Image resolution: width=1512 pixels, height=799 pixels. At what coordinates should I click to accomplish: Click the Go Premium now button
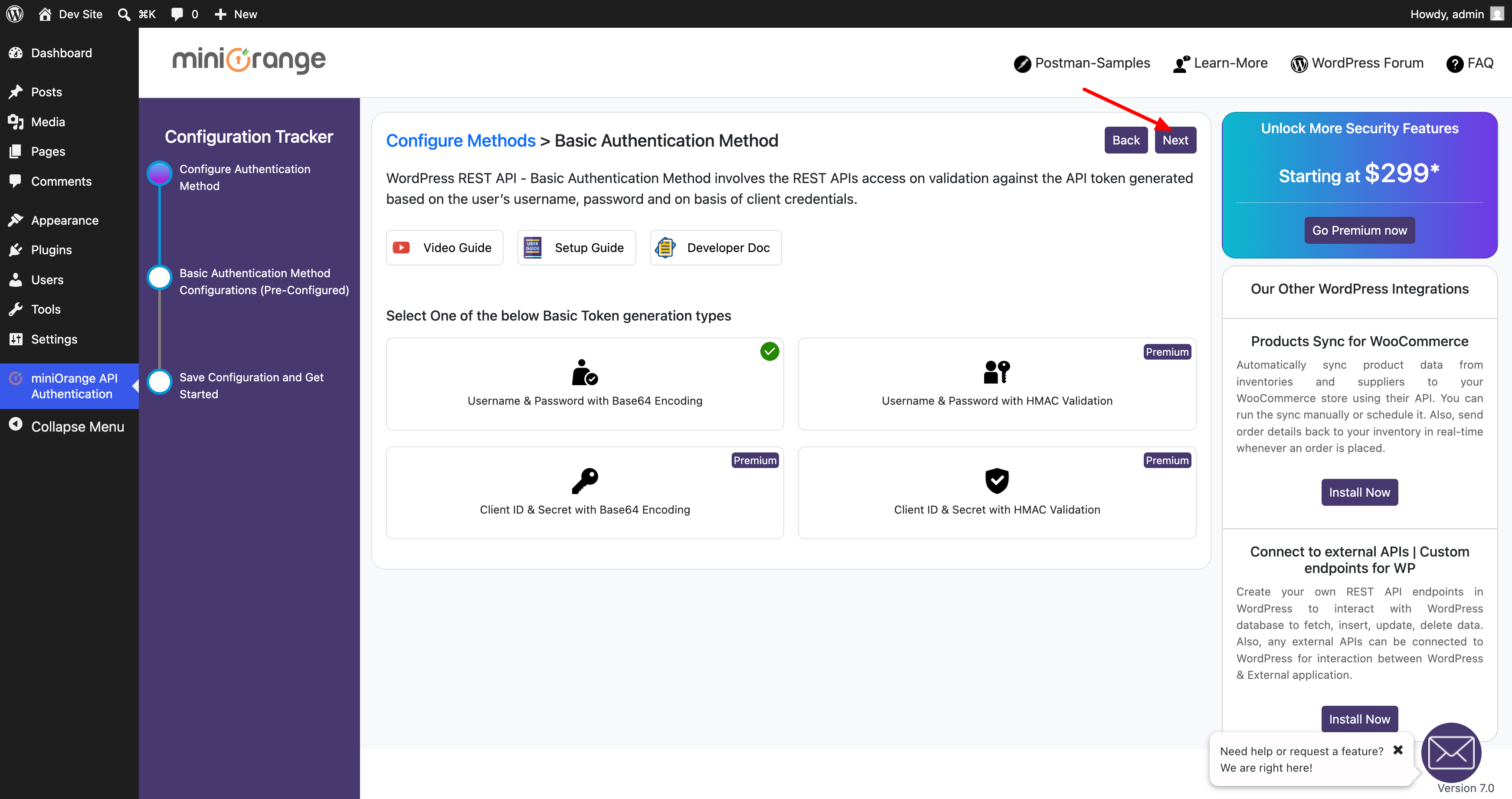(1359, 230)
